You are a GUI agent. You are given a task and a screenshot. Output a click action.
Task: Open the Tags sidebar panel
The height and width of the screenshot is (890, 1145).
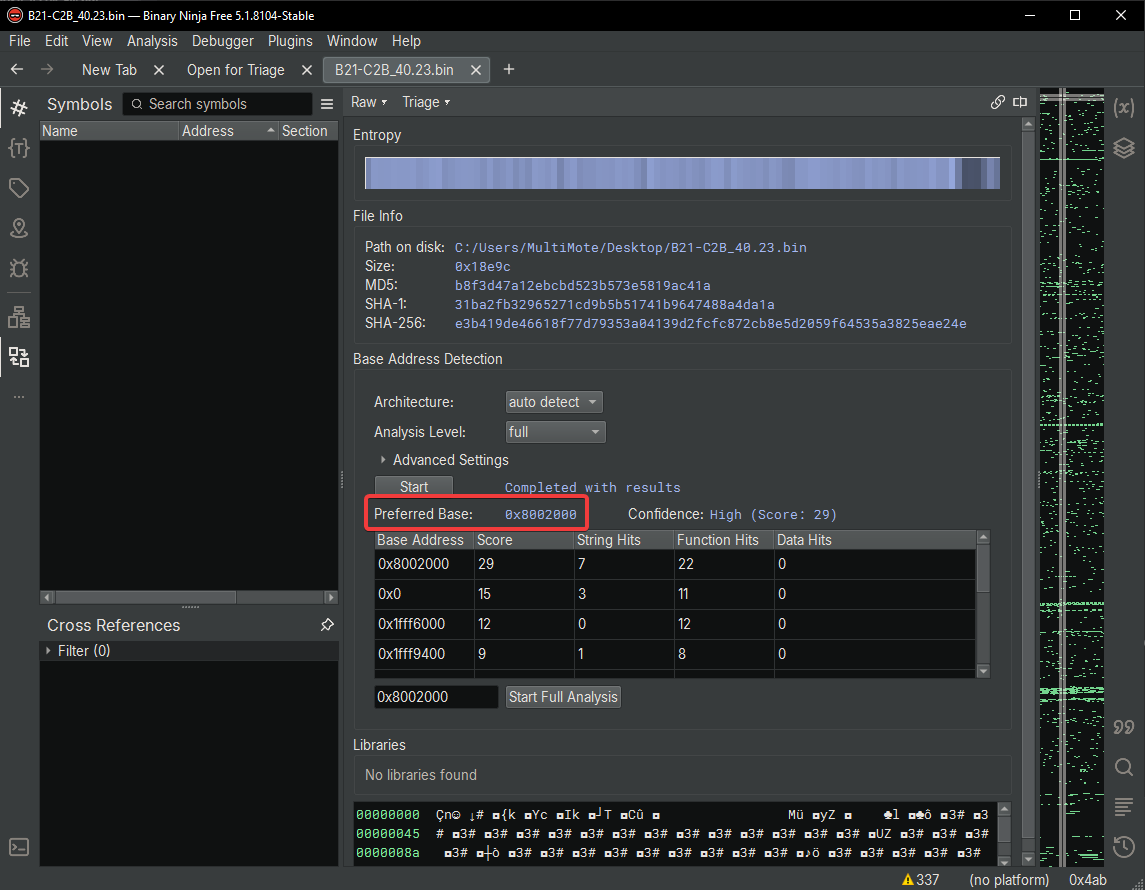pyautogui.click(x=19, y=188)
